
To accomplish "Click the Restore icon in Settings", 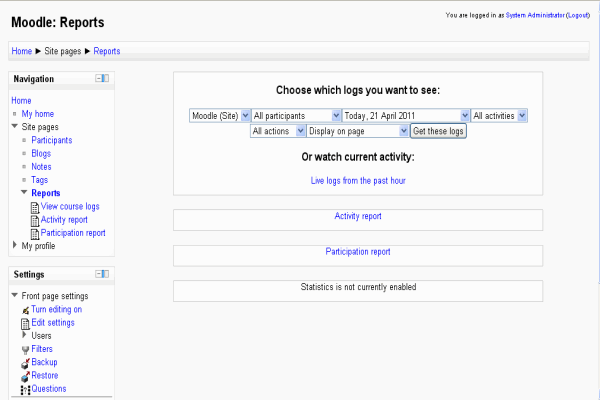I will coord(25,375).
